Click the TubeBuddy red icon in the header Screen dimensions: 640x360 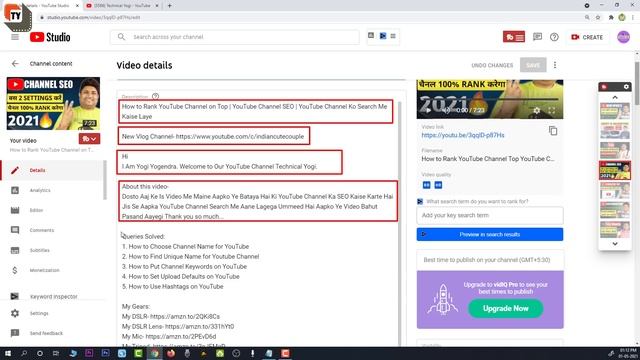[x=514, y=37]
